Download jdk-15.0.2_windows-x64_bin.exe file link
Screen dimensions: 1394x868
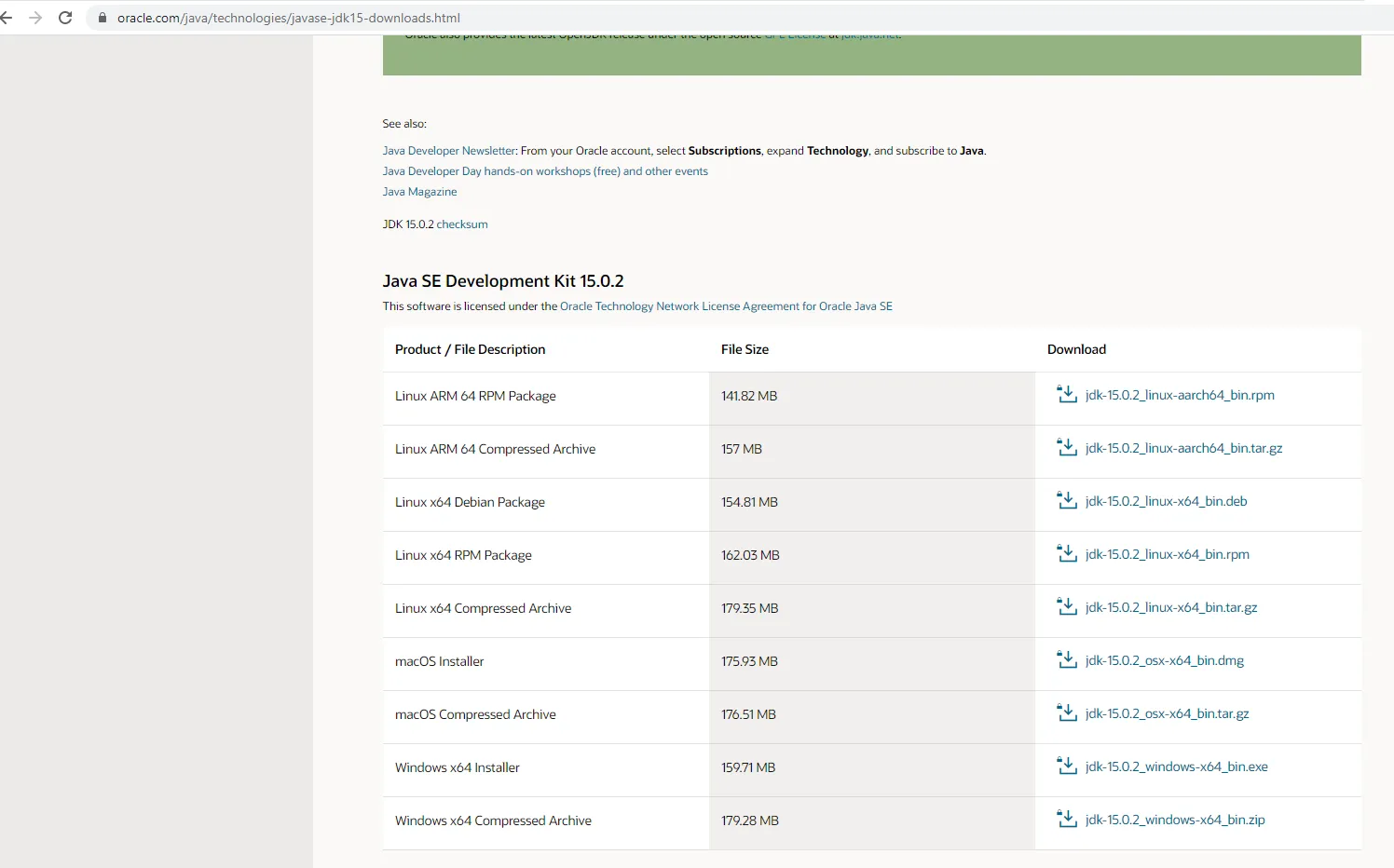click(x=1176, y=766)
